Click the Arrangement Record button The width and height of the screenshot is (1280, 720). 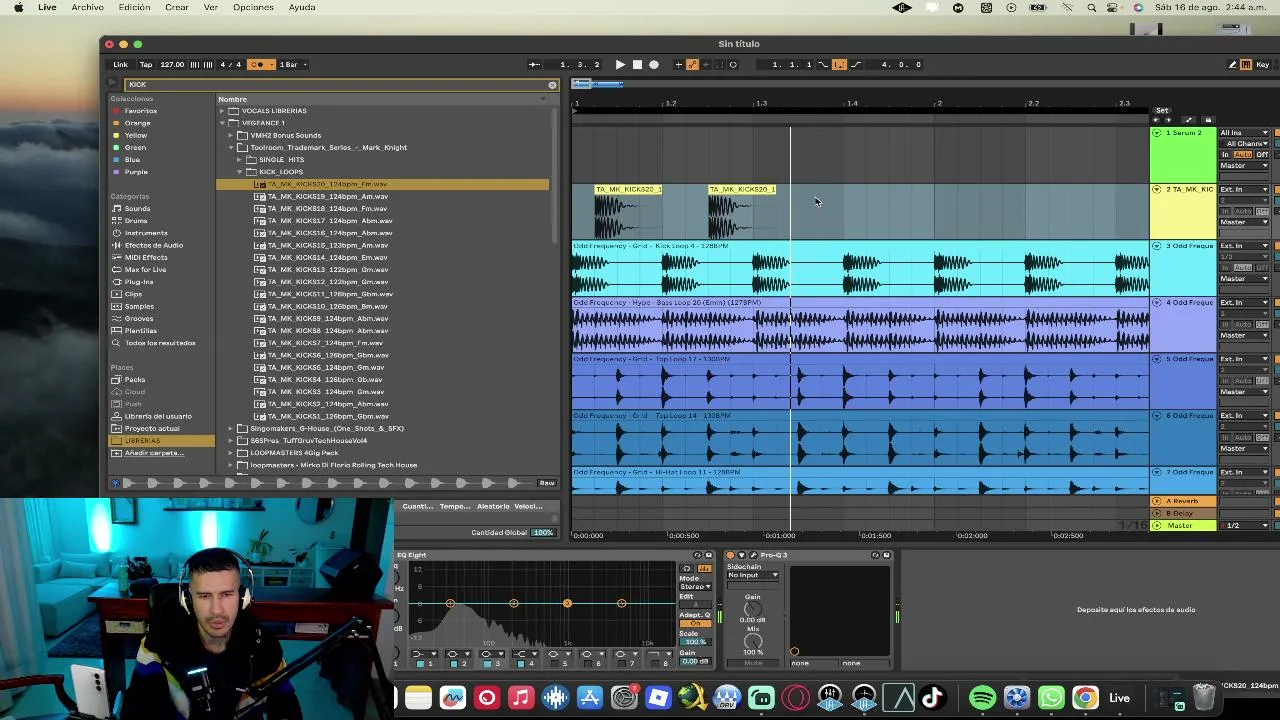pyautogui.click(x=654, y=64)
